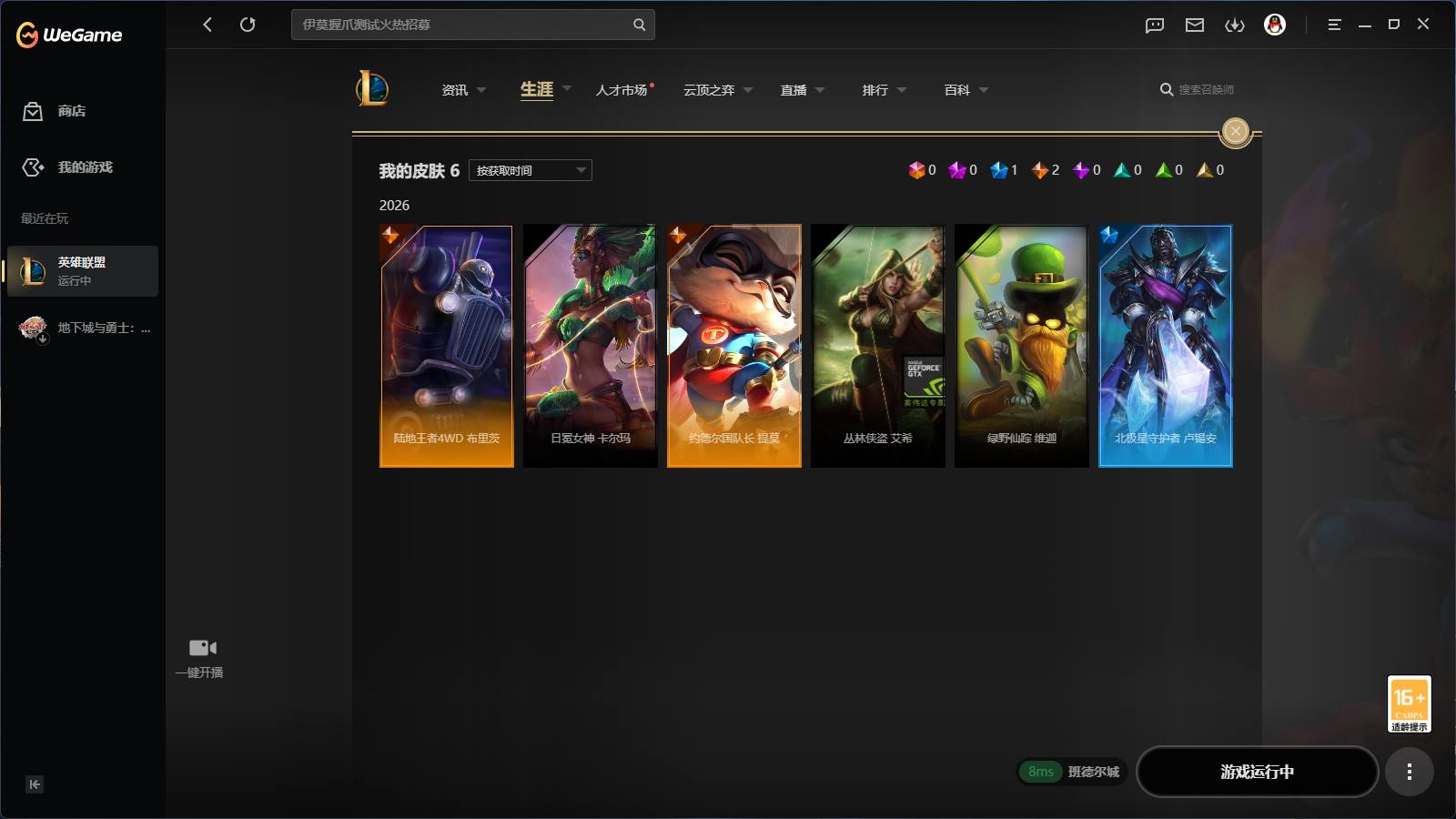Image resolution: width=1456 pixels, height=819 pixels.
Task: Click the 8ms 班德尔城 server status
Action: pyautogui.click(x=1072, y=772)
